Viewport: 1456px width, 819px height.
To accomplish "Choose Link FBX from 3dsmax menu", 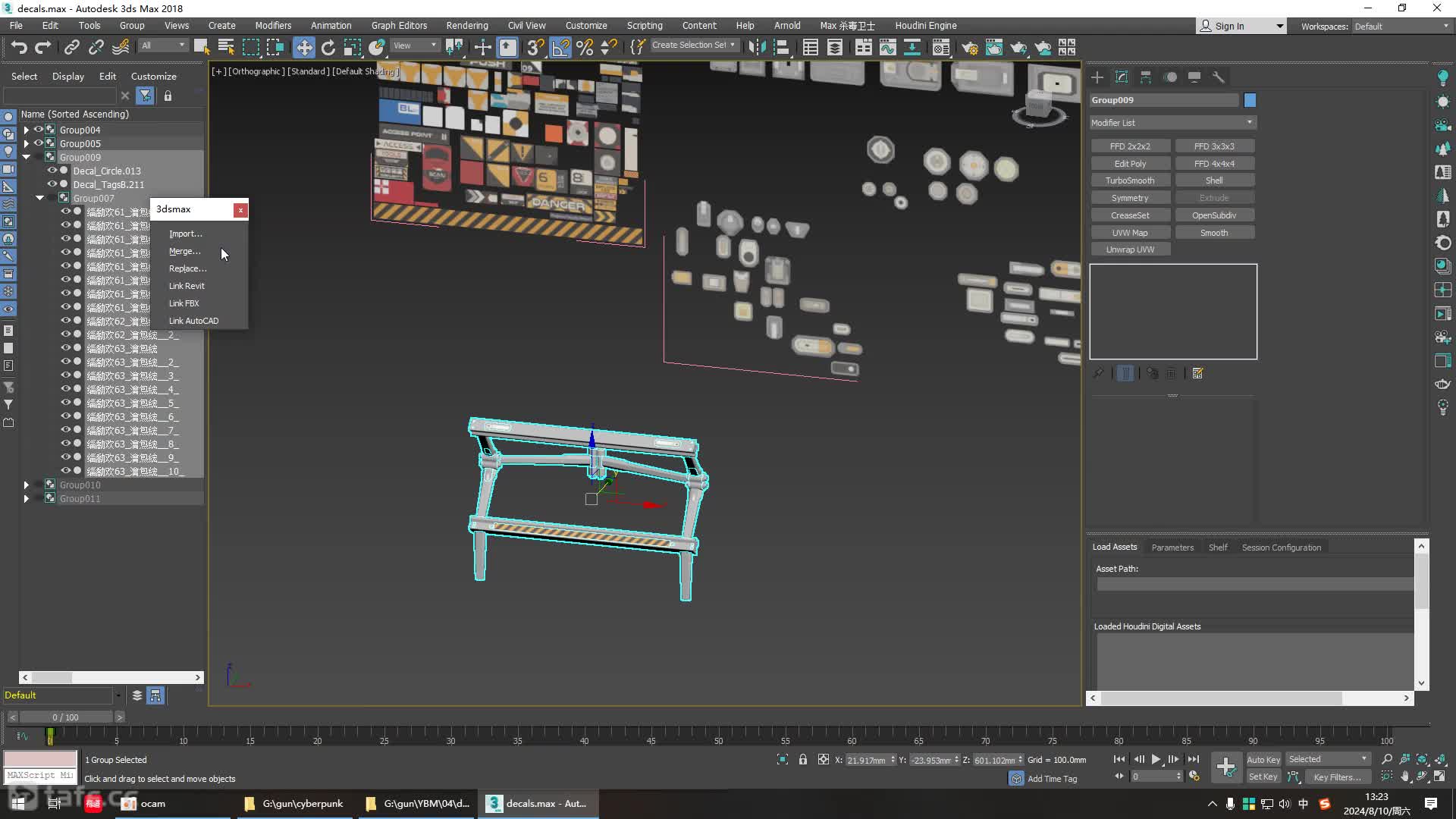I will [x=184, y=303].
